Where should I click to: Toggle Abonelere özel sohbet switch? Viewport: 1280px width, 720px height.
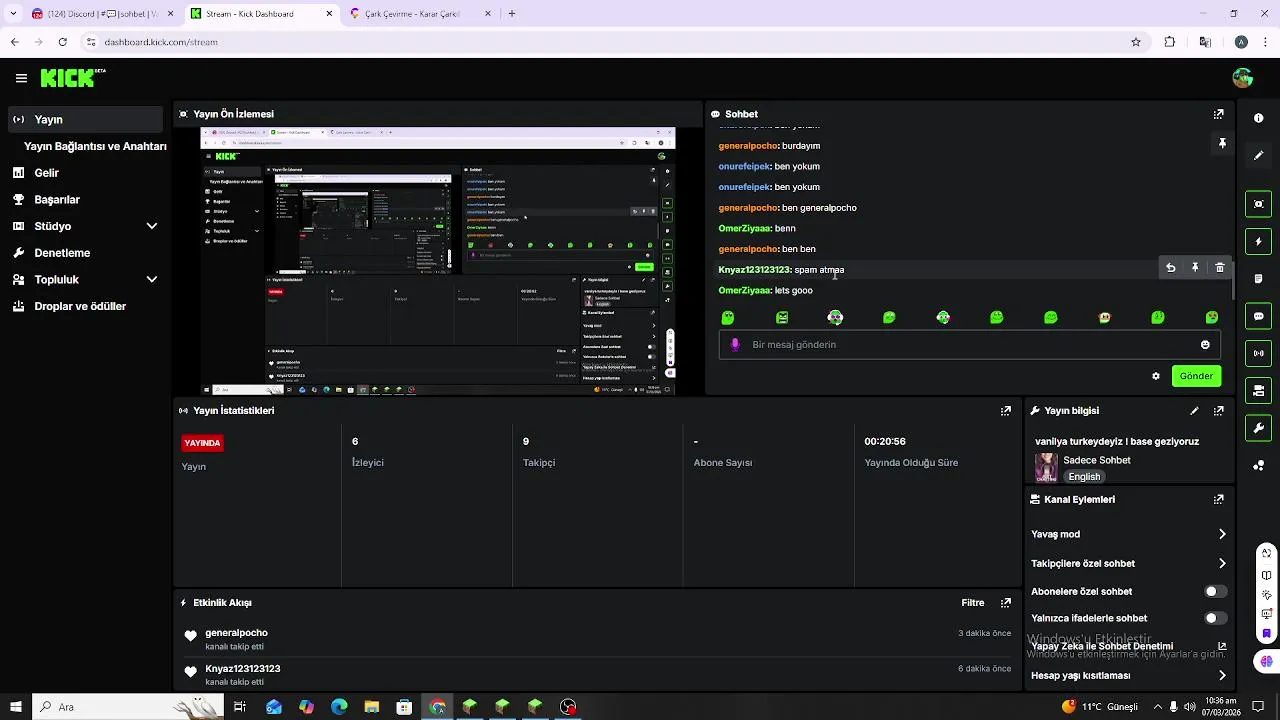pos(1215,591)
